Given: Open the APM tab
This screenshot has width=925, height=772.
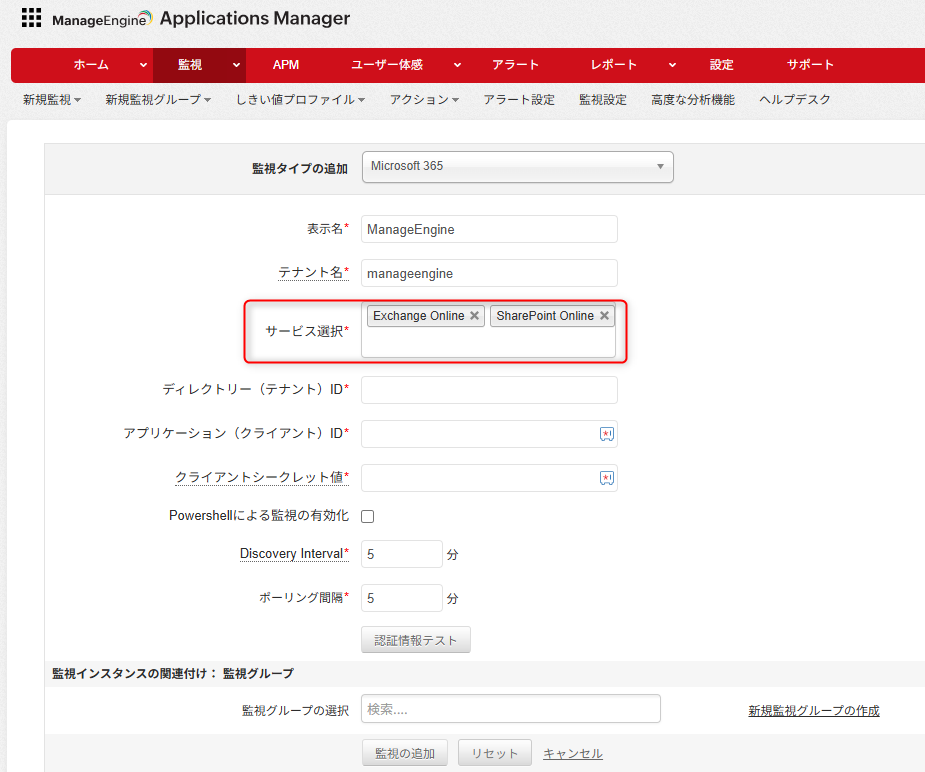Looking at the screenshot, I should (x=285, y=65).
